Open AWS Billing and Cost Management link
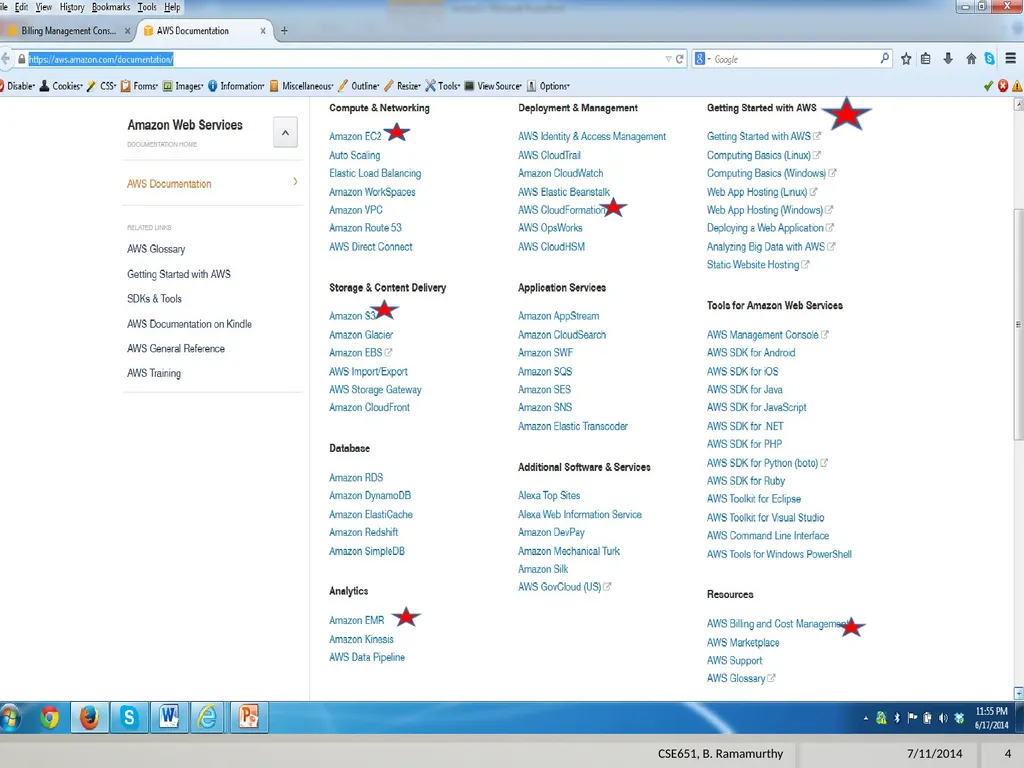This screenshot has height=768, width=1024. [x=778, y=624]
